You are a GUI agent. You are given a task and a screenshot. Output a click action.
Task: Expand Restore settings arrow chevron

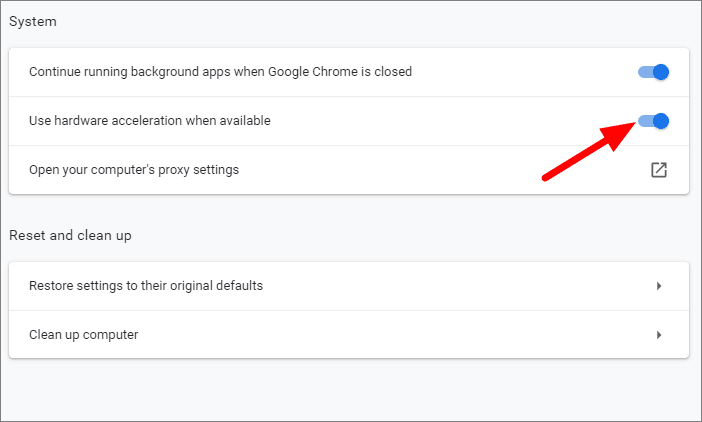click(659, 286)
